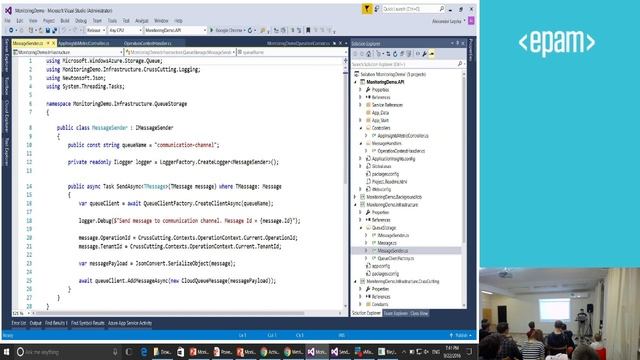
Task: Open the File menu
Action: [7, 20]
